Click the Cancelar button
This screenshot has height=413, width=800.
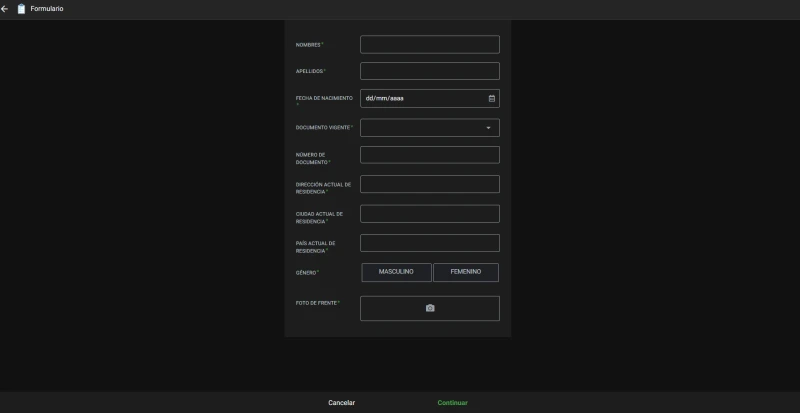click(x=341, y=403)
